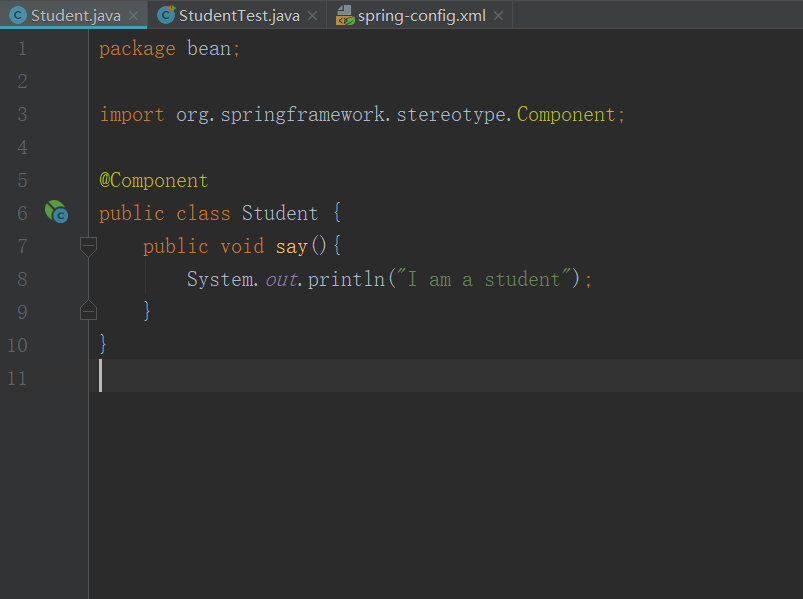Click the class keyword on line 6
Image resolution: width=803 pixels, height=599 pixels.
203,213
